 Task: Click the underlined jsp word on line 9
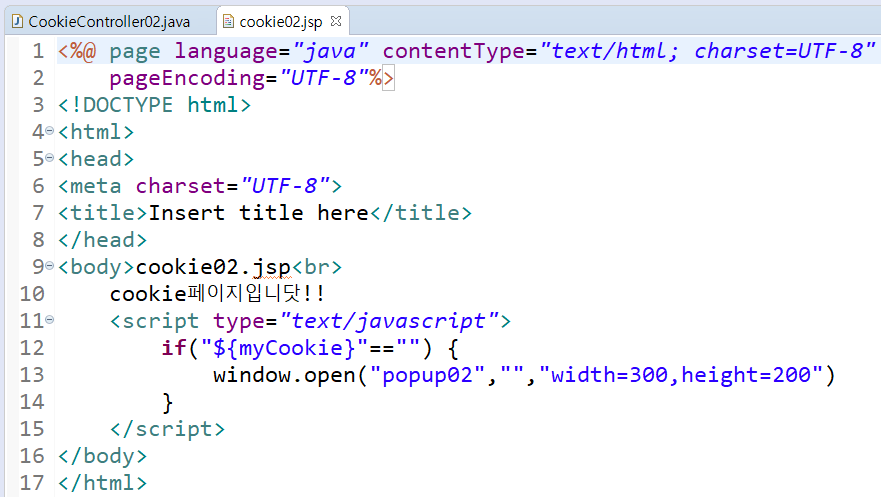(x=271, y=267)
